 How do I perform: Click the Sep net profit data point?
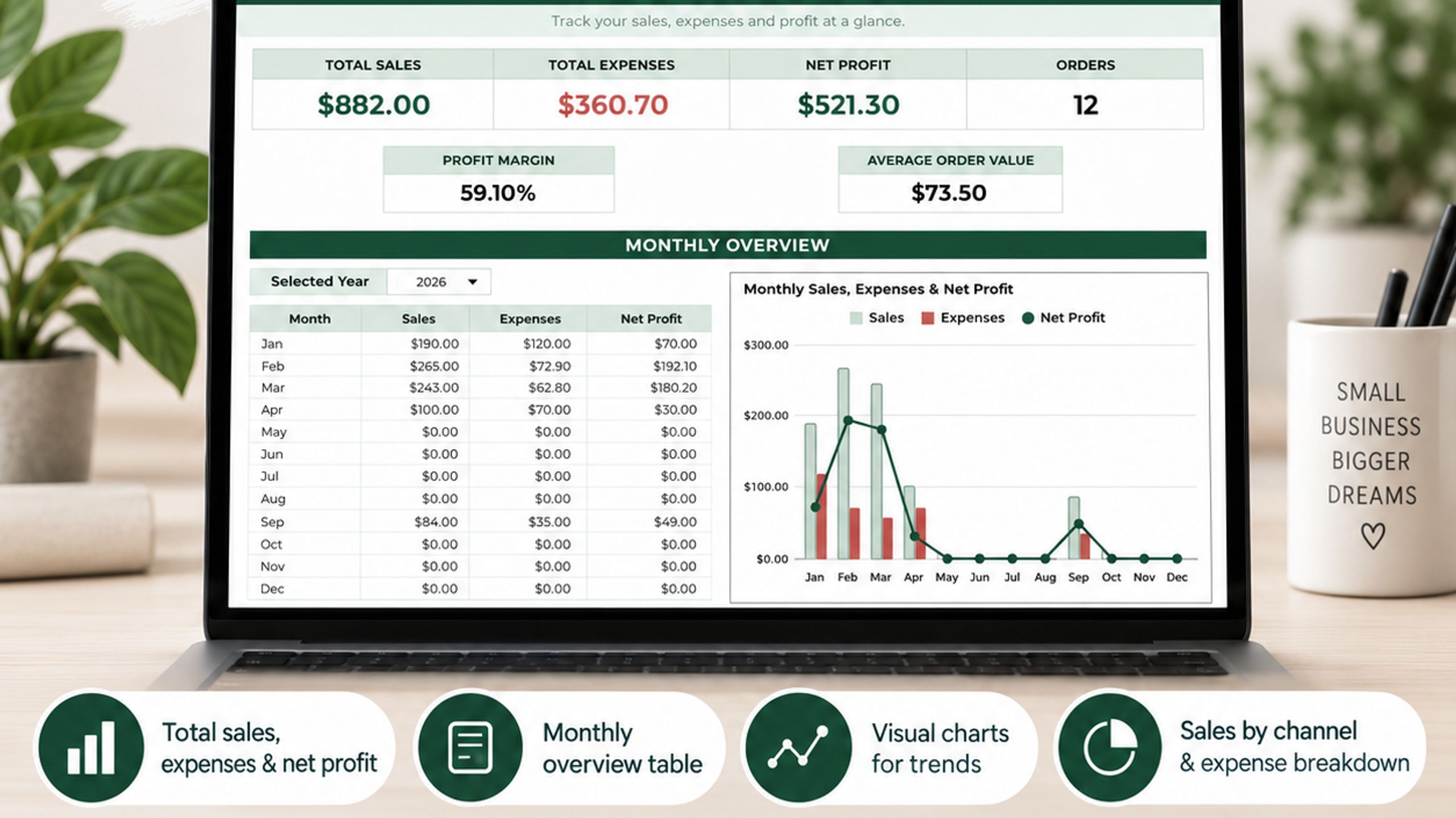click(1078, 524)
